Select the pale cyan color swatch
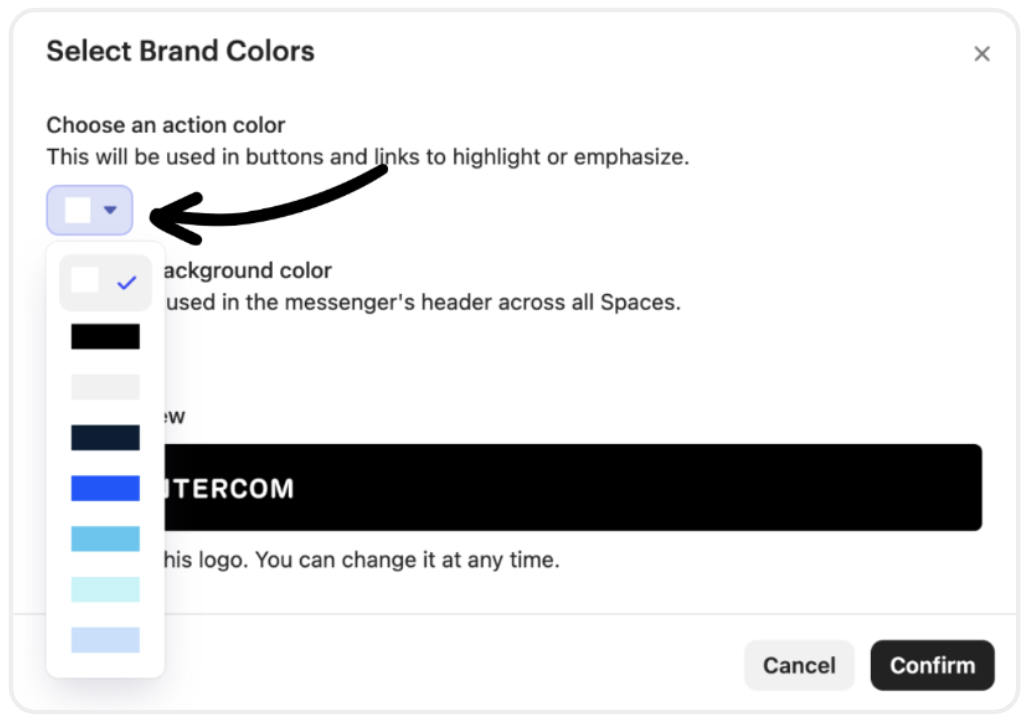The image size is (1028, 724). point(106,589)
